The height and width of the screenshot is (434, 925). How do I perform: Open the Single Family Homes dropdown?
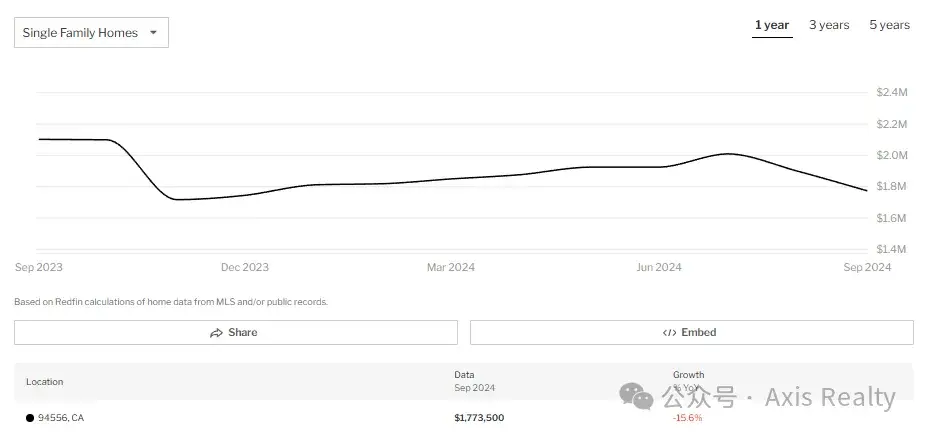tap(90, 33)
